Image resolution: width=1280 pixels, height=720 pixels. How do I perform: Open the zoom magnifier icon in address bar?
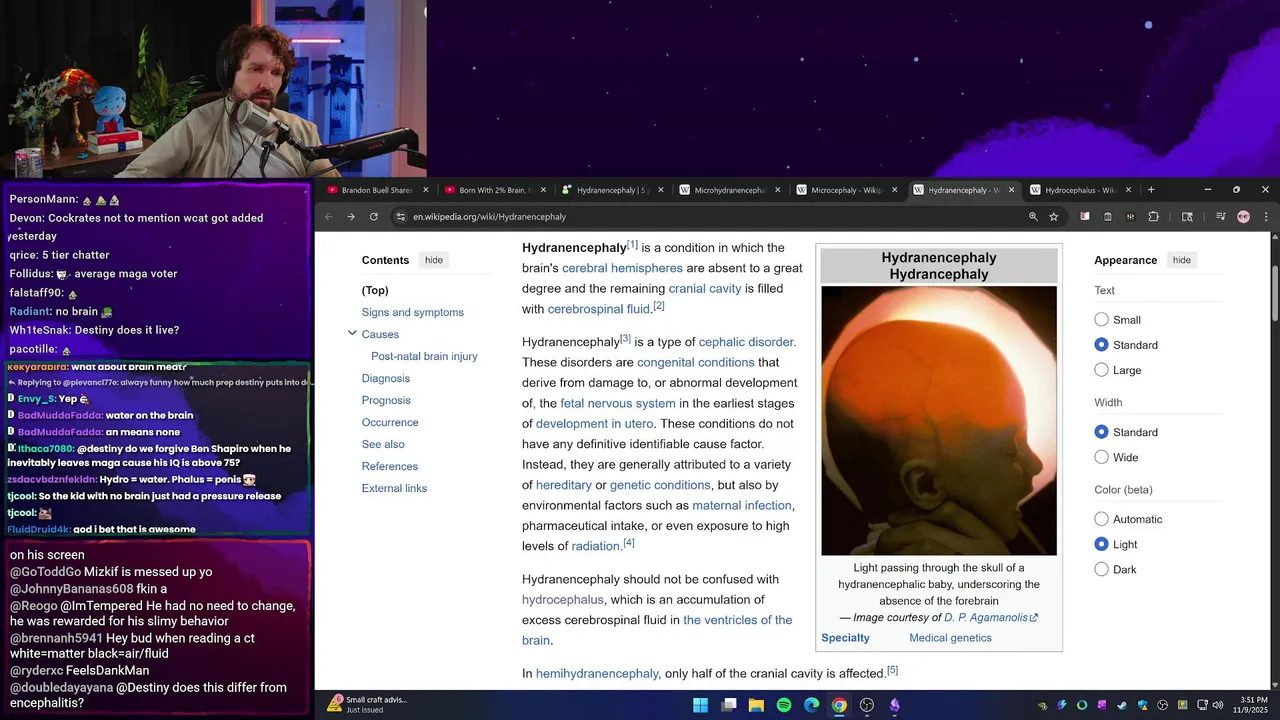coord(1033,217)
